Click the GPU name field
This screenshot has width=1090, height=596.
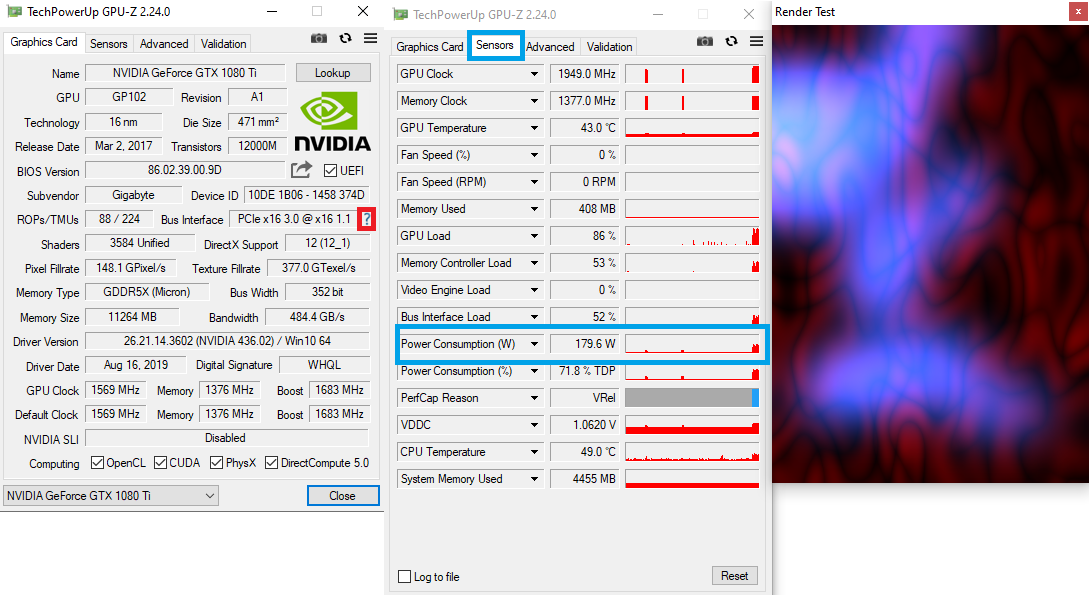point(185,73)
